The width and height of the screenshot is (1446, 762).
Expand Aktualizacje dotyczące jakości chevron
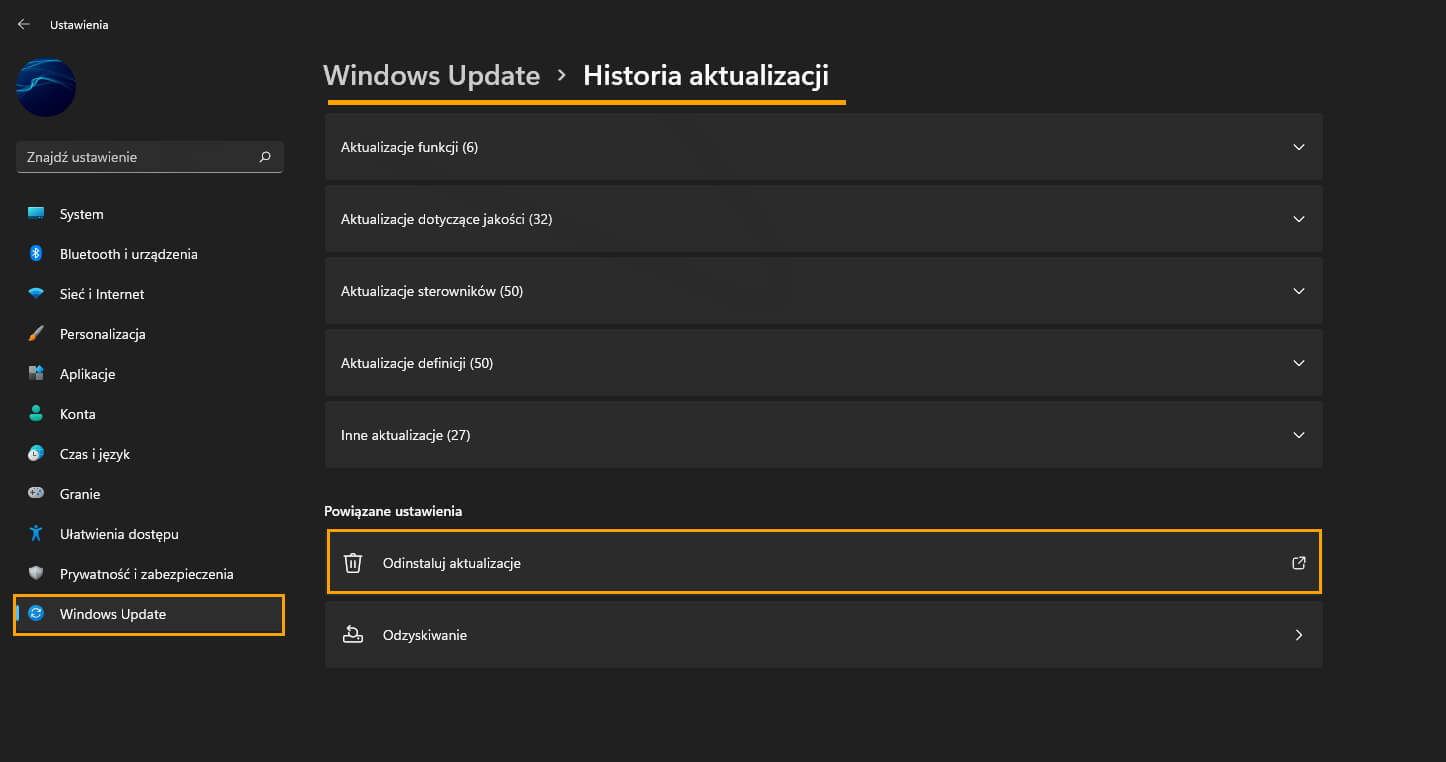pos(1299,219)
